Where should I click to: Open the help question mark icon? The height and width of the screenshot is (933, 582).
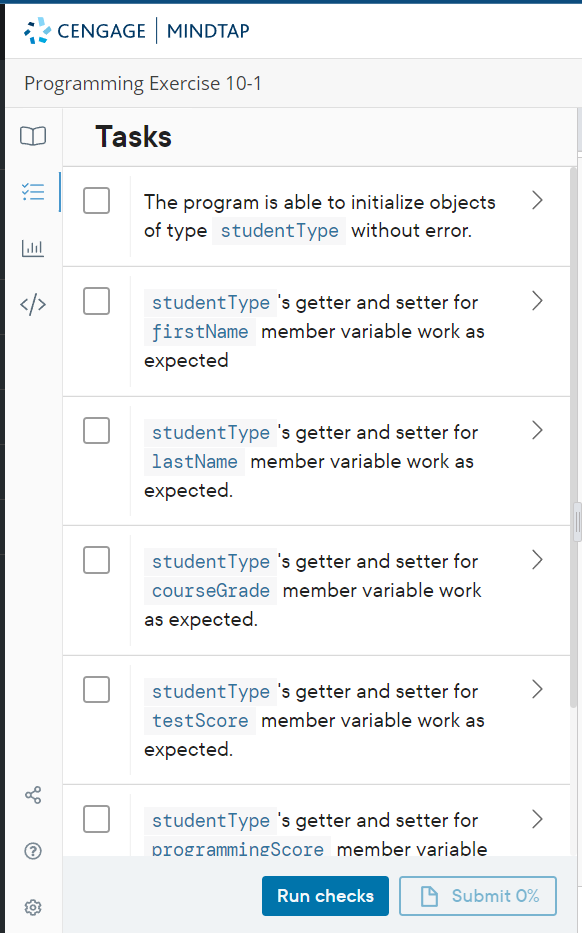pos(33,851)
